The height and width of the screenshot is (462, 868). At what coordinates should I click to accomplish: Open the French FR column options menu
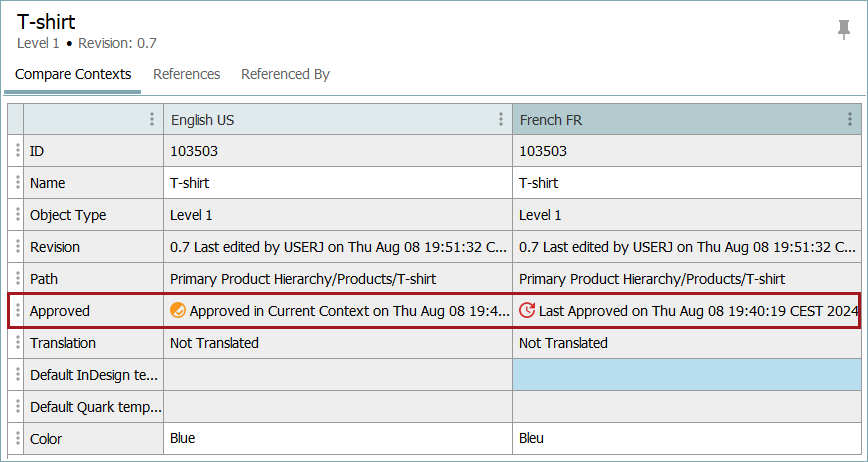tap(850, 120)
